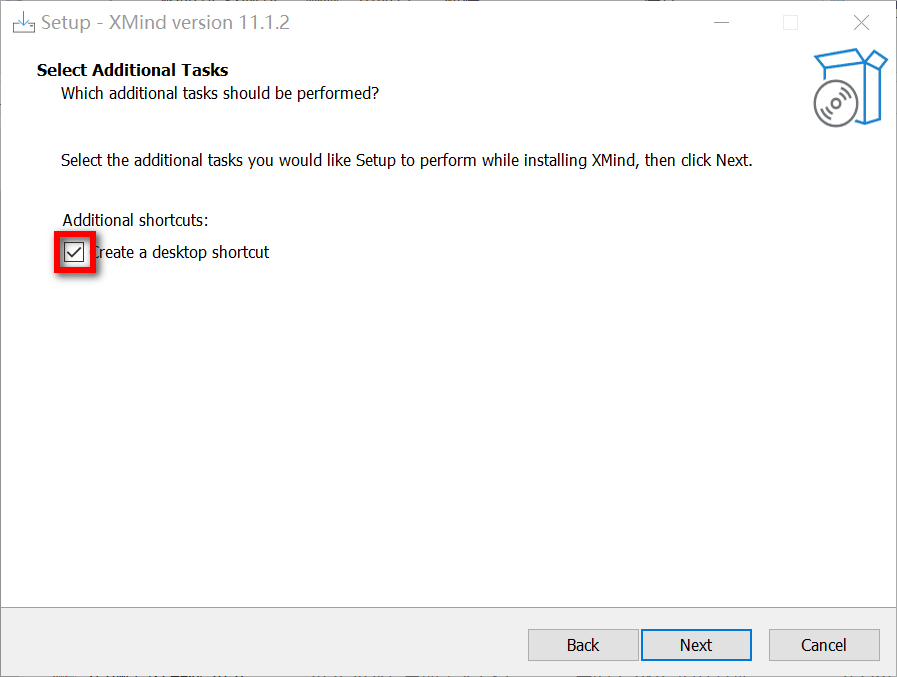Return to previous step with Back
The height and width of the screenshot is (677, 897).
[583, 645]
